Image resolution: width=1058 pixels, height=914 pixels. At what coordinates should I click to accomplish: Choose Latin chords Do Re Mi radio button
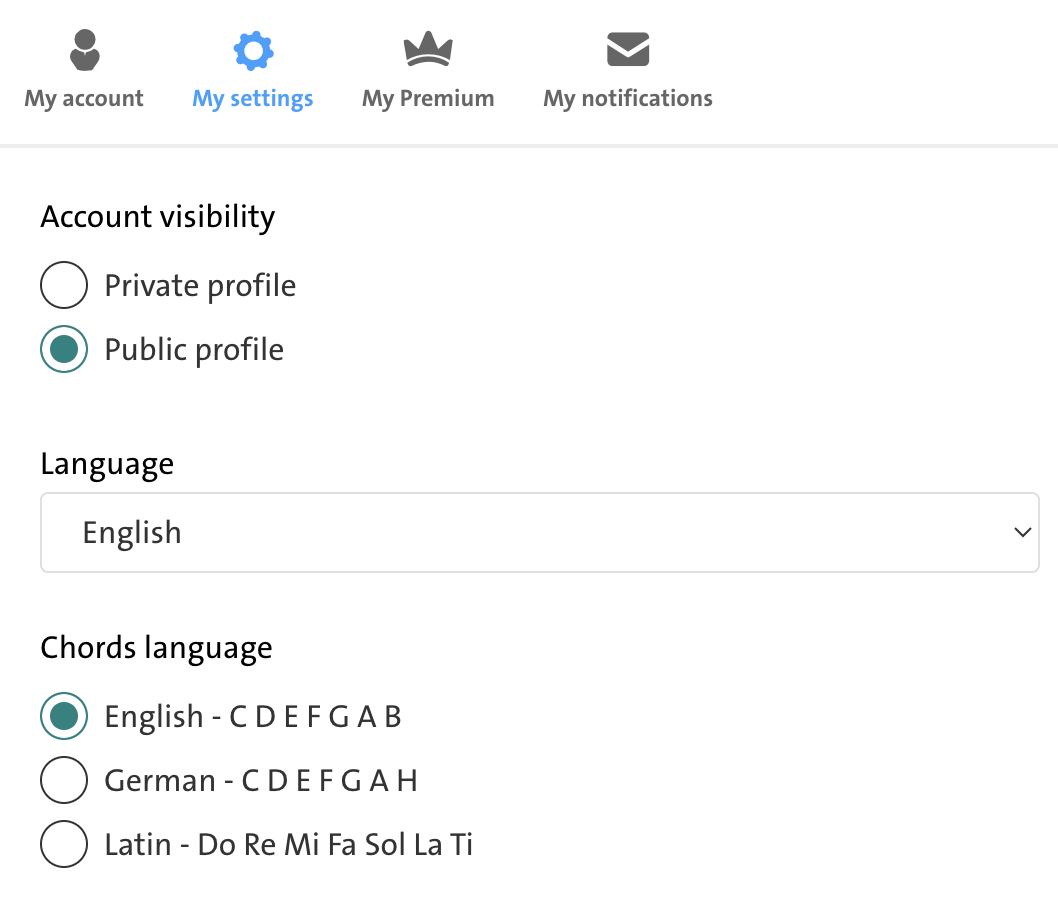pyautogui.click(x=64, y=844)
